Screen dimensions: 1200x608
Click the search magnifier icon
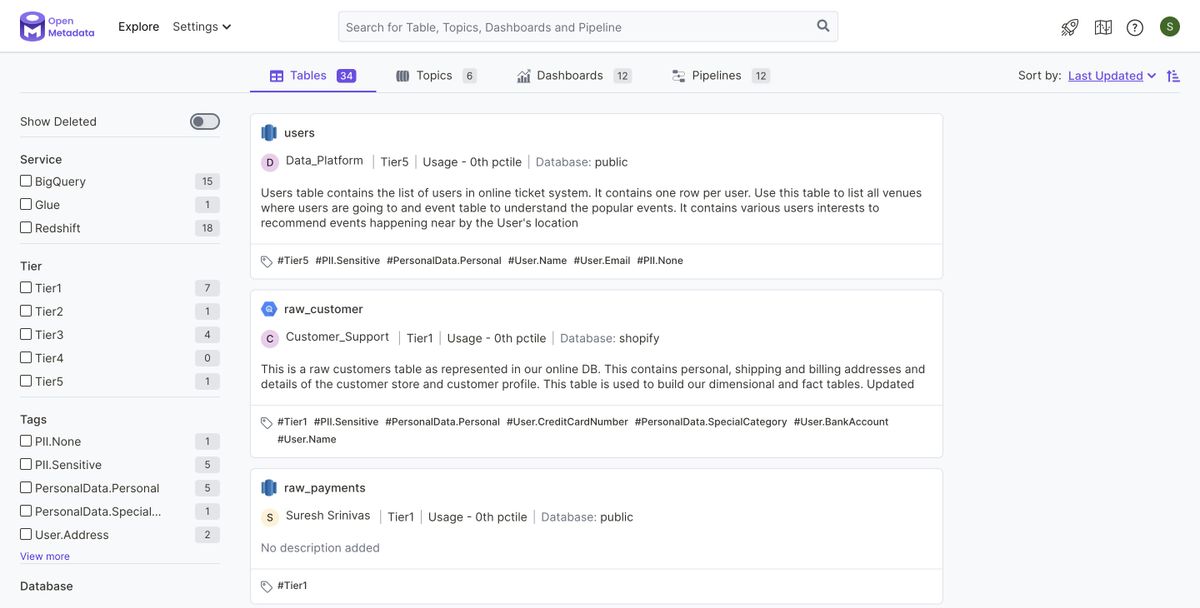(823, 26)
